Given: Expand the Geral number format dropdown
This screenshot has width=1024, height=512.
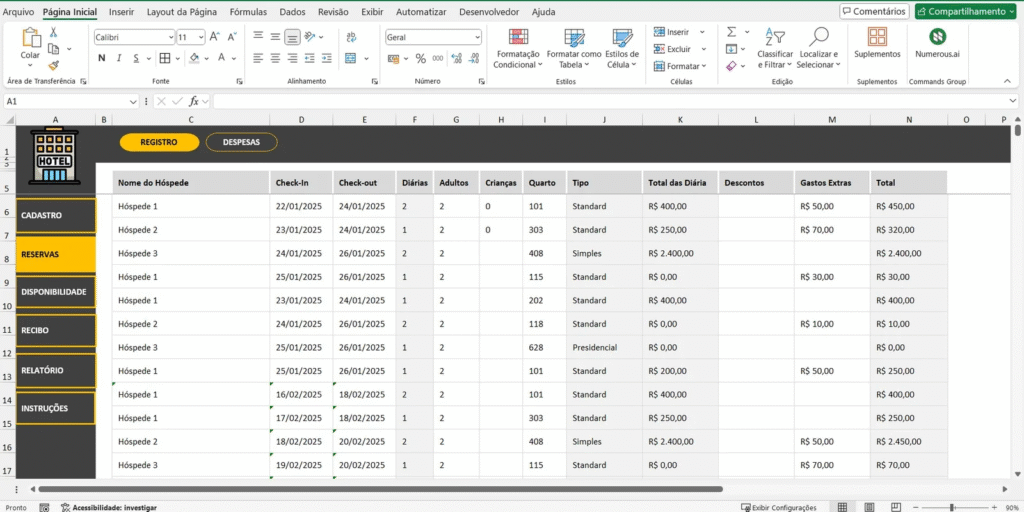Looking at the screenshot, I should click(477, 37).
